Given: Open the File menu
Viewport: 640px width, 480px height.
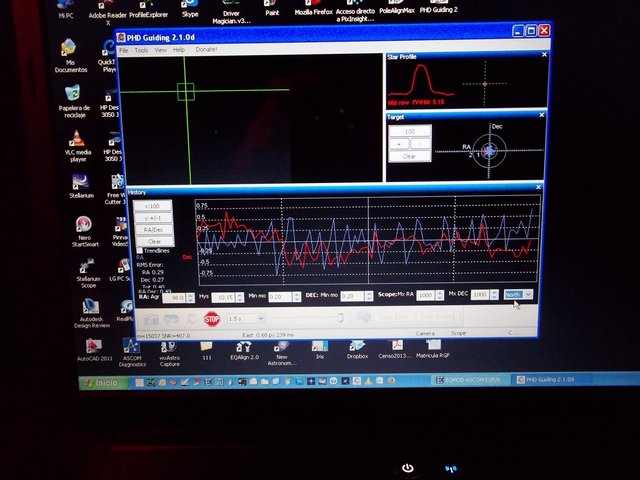Looking at the screenshot, I should 123,50.
